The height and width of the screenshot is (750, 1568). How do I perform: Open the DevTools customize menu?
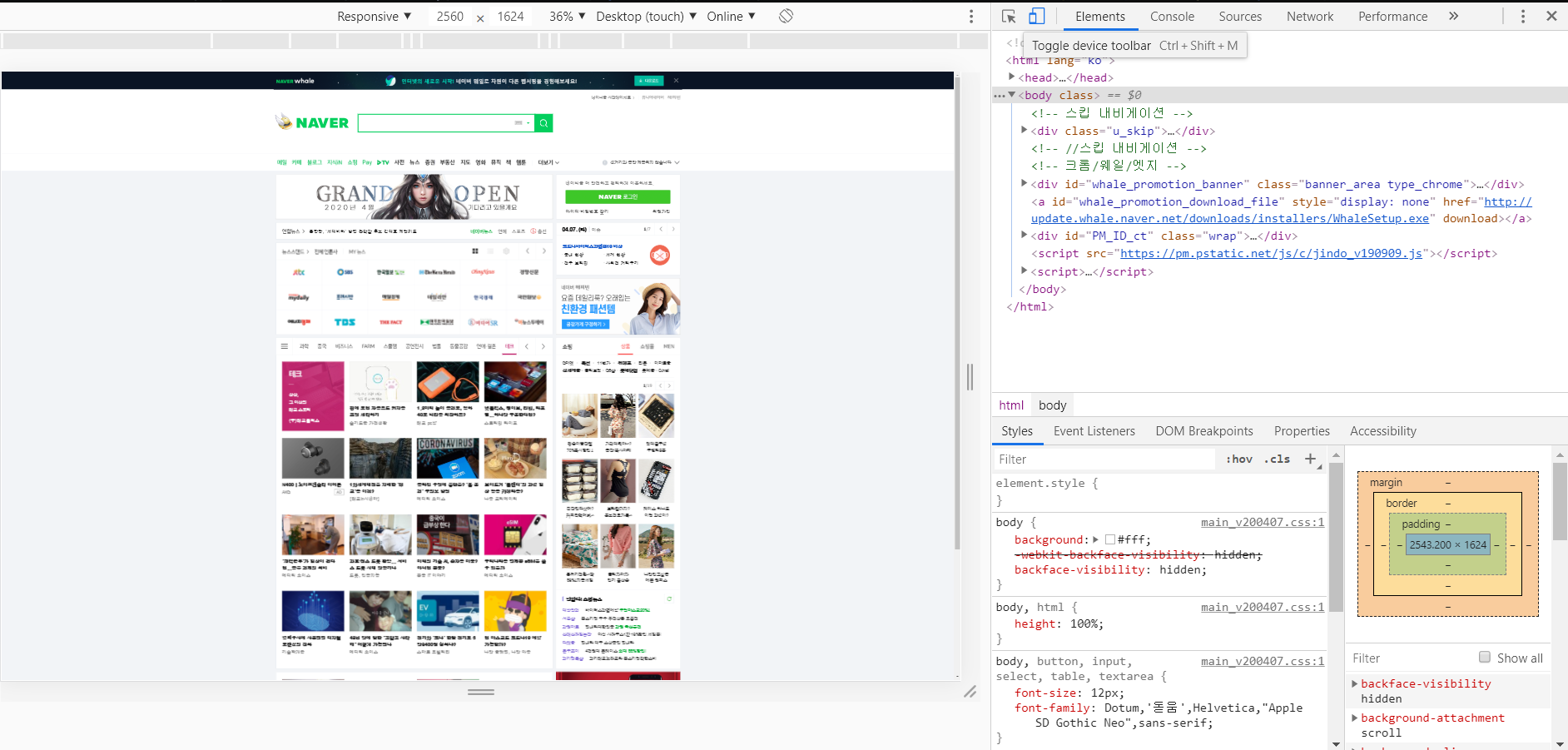1523,16
